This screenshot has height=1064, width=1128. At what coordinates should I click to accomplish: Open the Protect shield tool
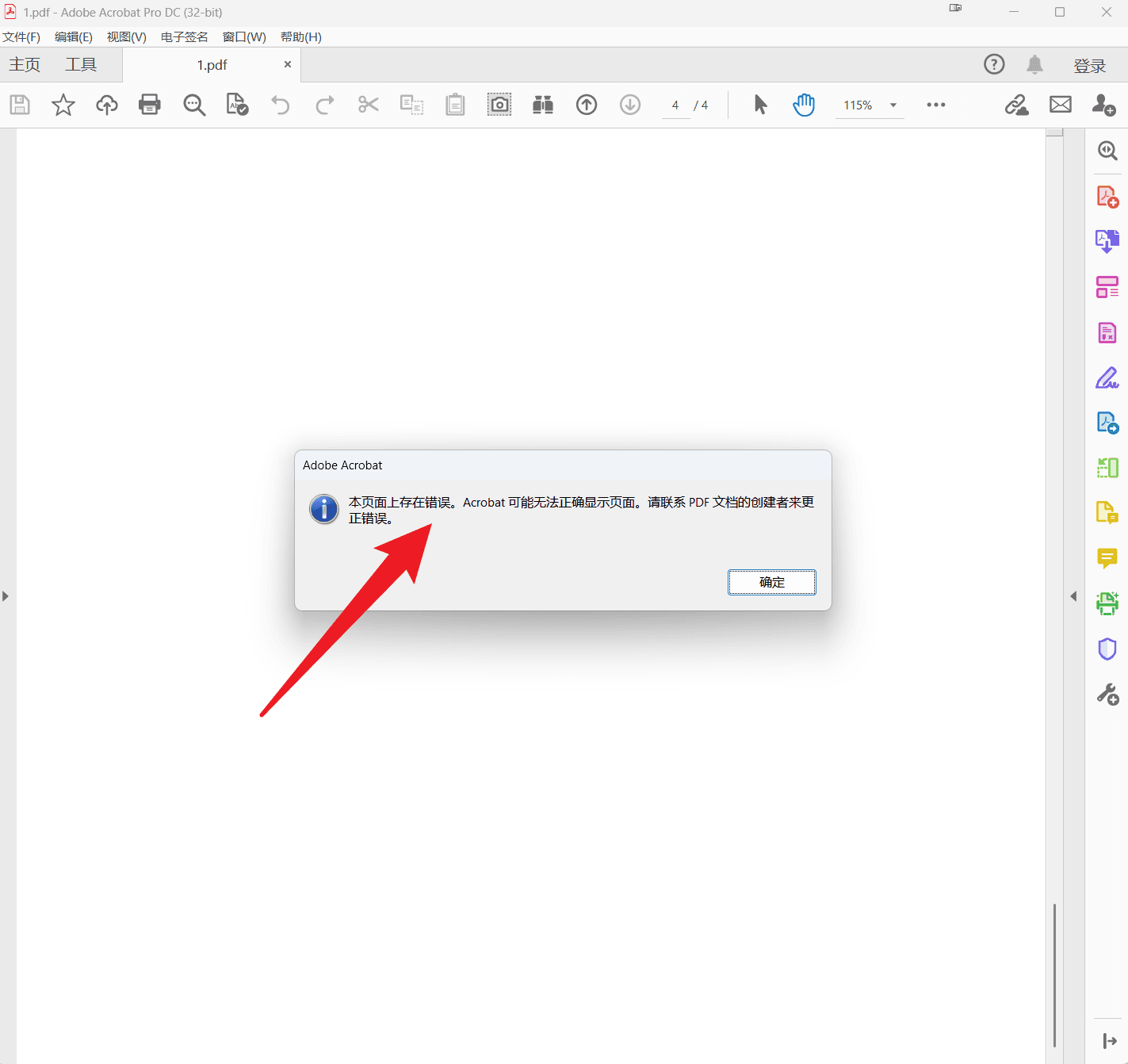coord(1107,649)
